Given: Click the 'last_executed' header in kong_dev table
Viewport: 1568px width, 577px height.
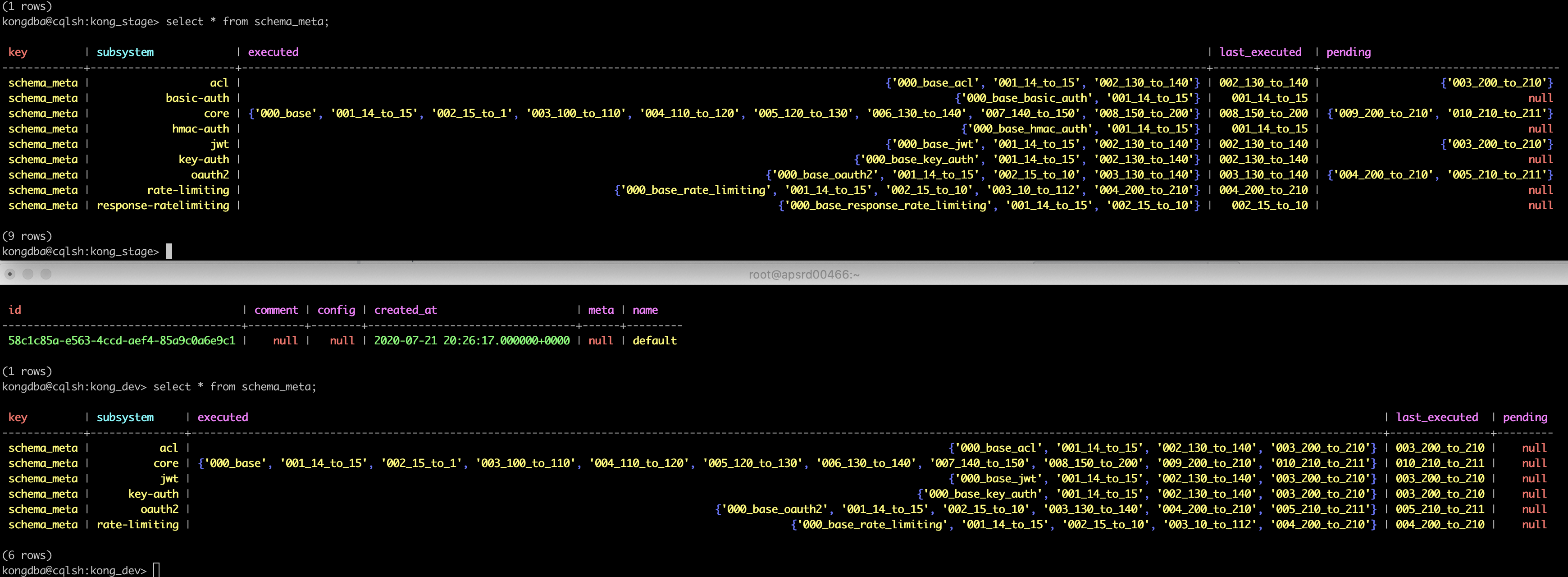Looking at the screenshot, I should point(1436,417).
